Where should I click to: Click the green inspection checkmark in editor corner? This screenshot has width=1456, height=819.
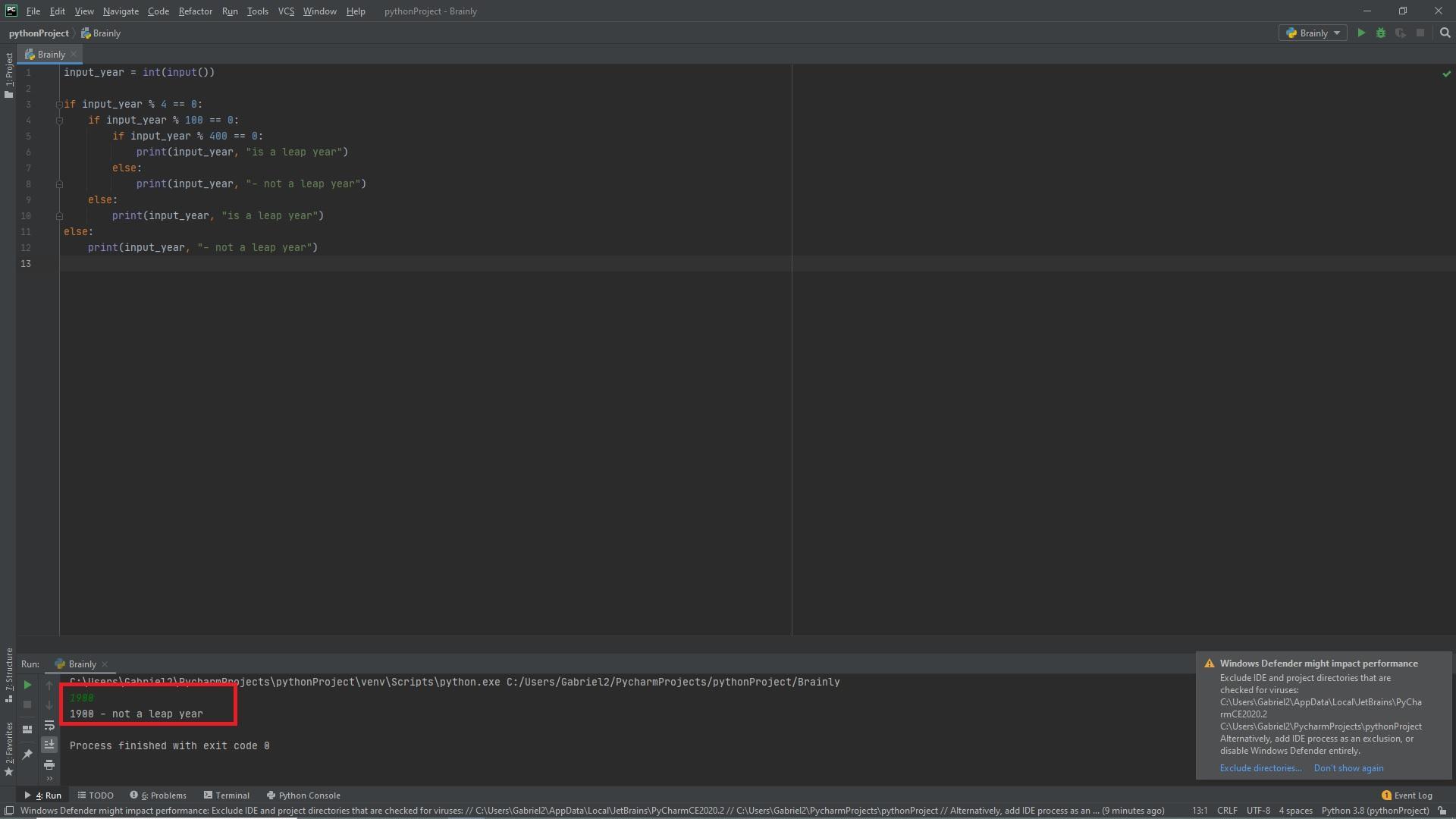(1446, 74)
